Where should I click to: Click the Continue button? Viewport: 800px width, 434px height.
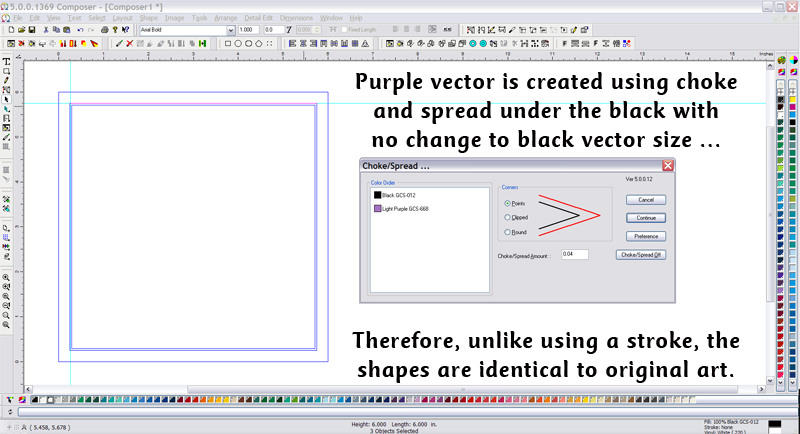click(x=646, y=218)
